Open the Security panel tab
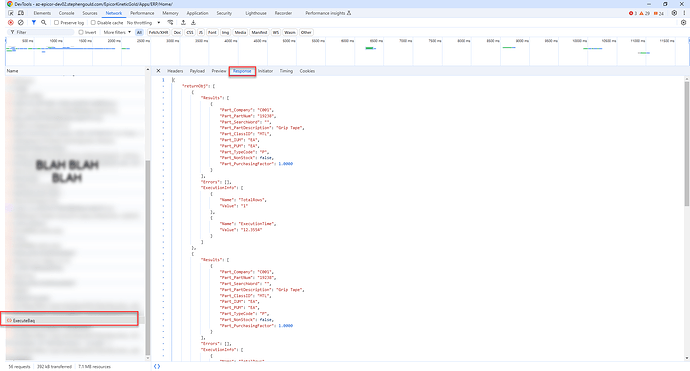The width and height of the screenshot is (690, 371). pyautogui.click(x=224, y=13)
